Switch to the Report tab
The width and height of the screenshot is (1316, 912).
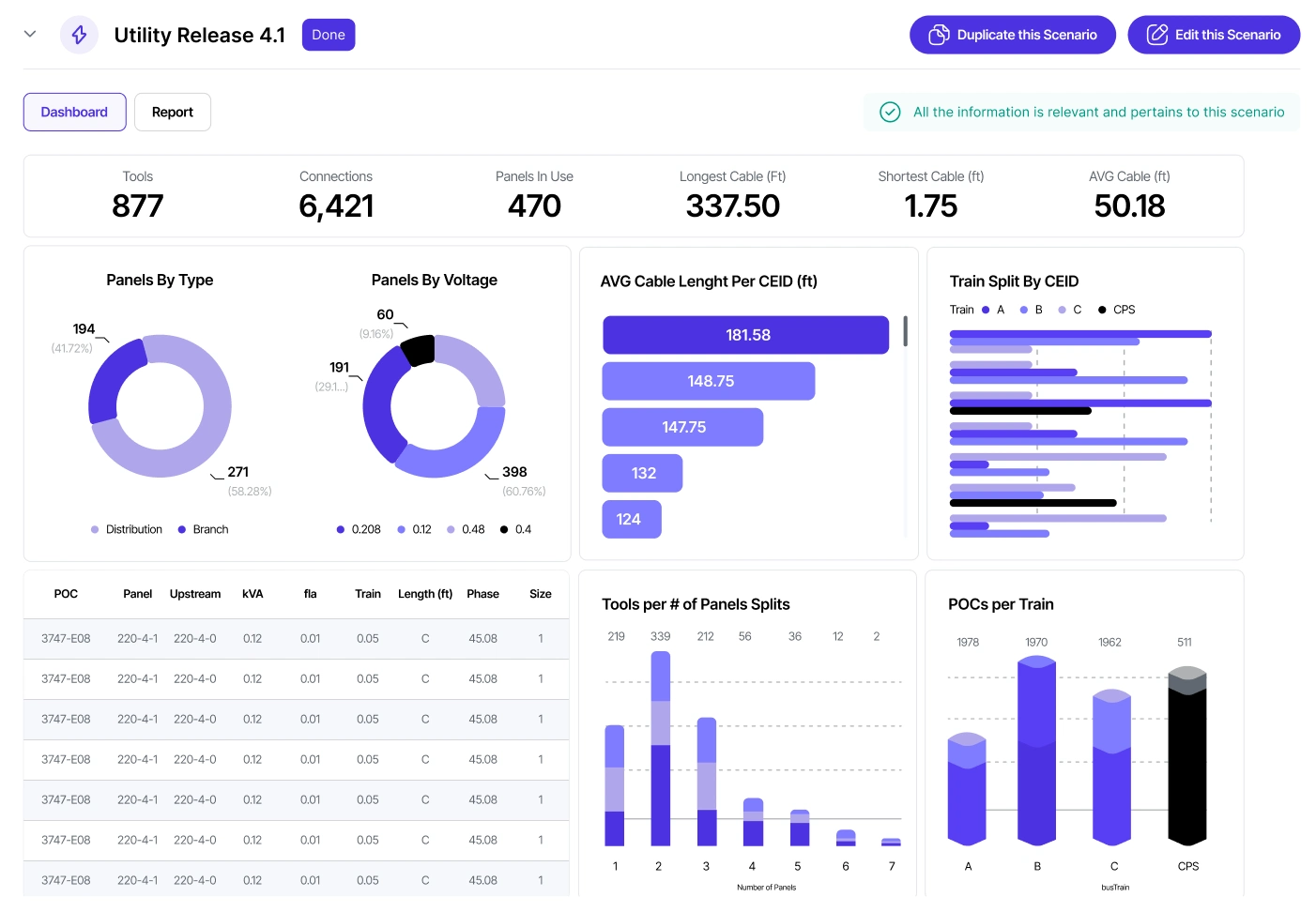[x=173, y=112]
